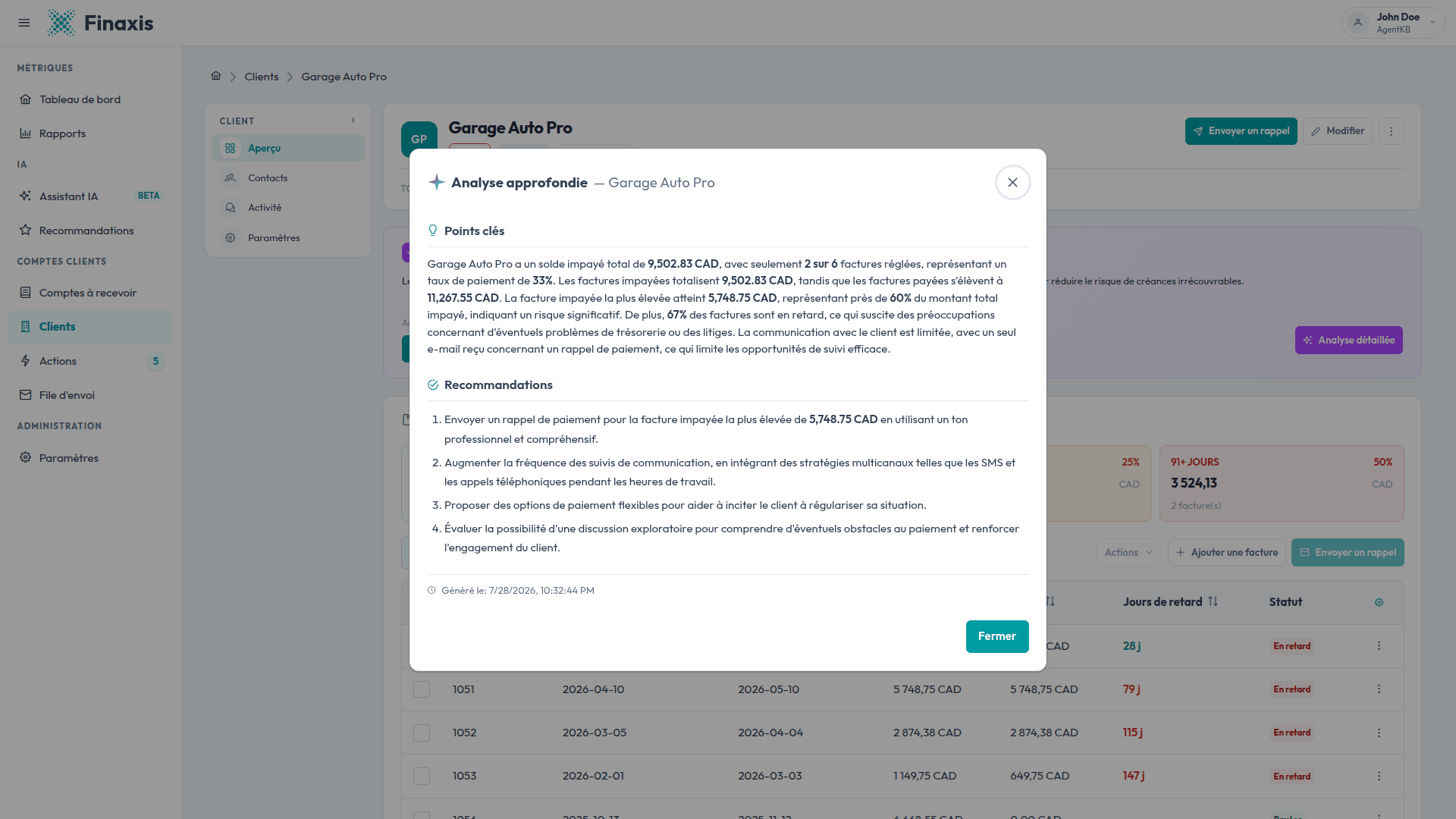
Task: Click the Activité chat icon
Action: coord(231,208)
